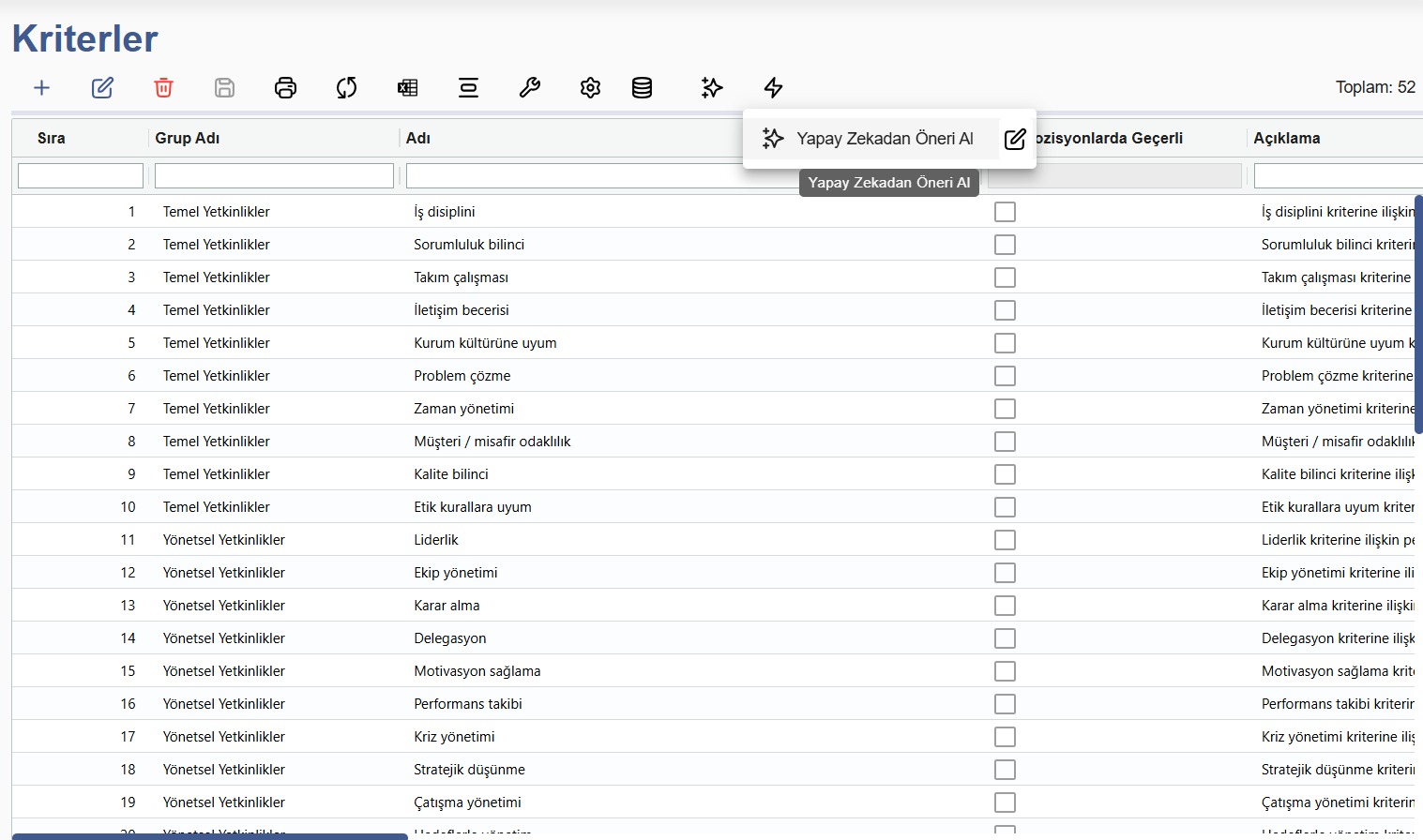
Task: Click the horizontal scrollbar at the bottom
Action: pos(210,836)
